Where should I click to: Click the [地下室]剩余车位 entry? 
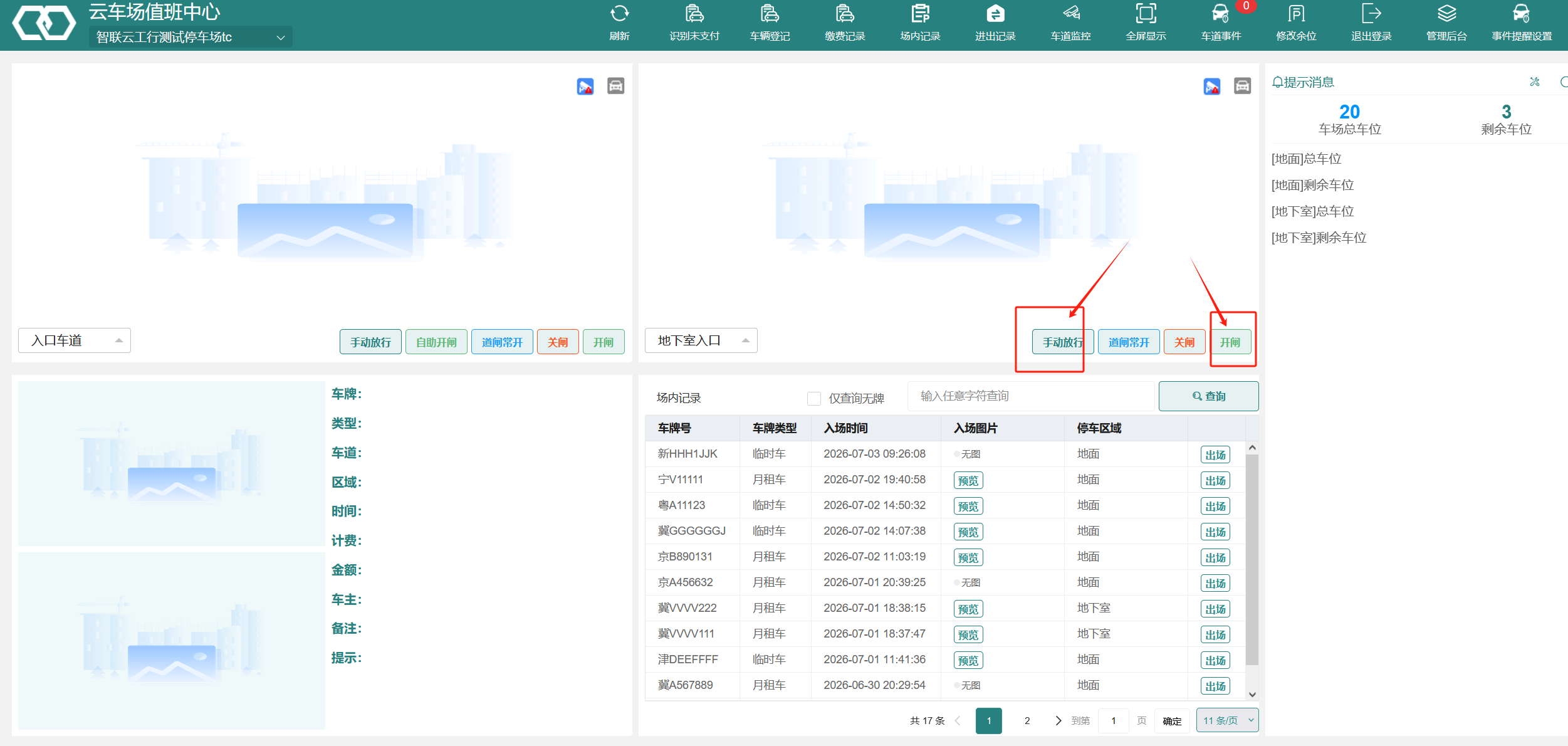pyautogui.click(x=1319, y=238)
